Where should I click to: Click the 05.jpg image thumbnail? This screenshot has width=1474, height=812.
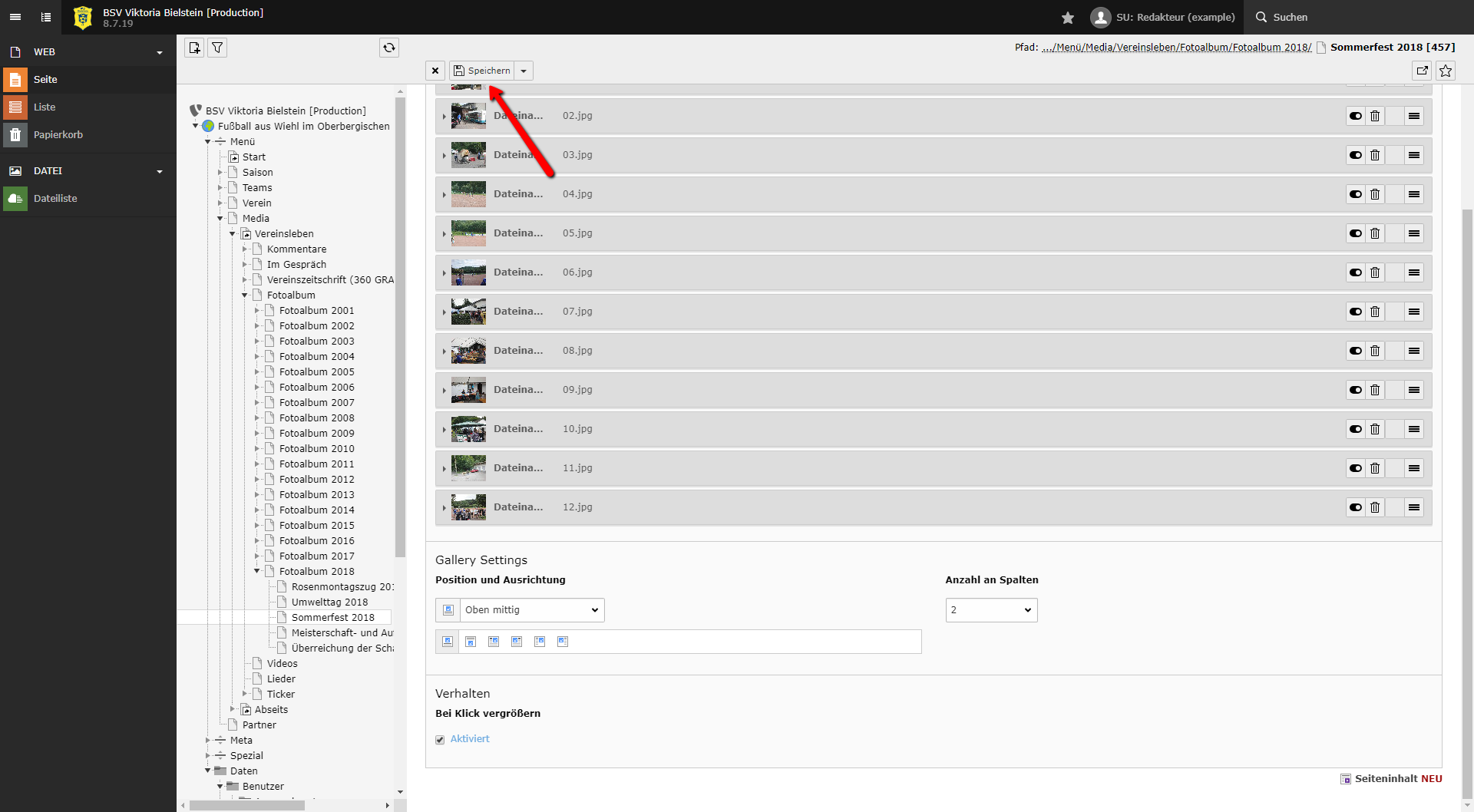468,233
